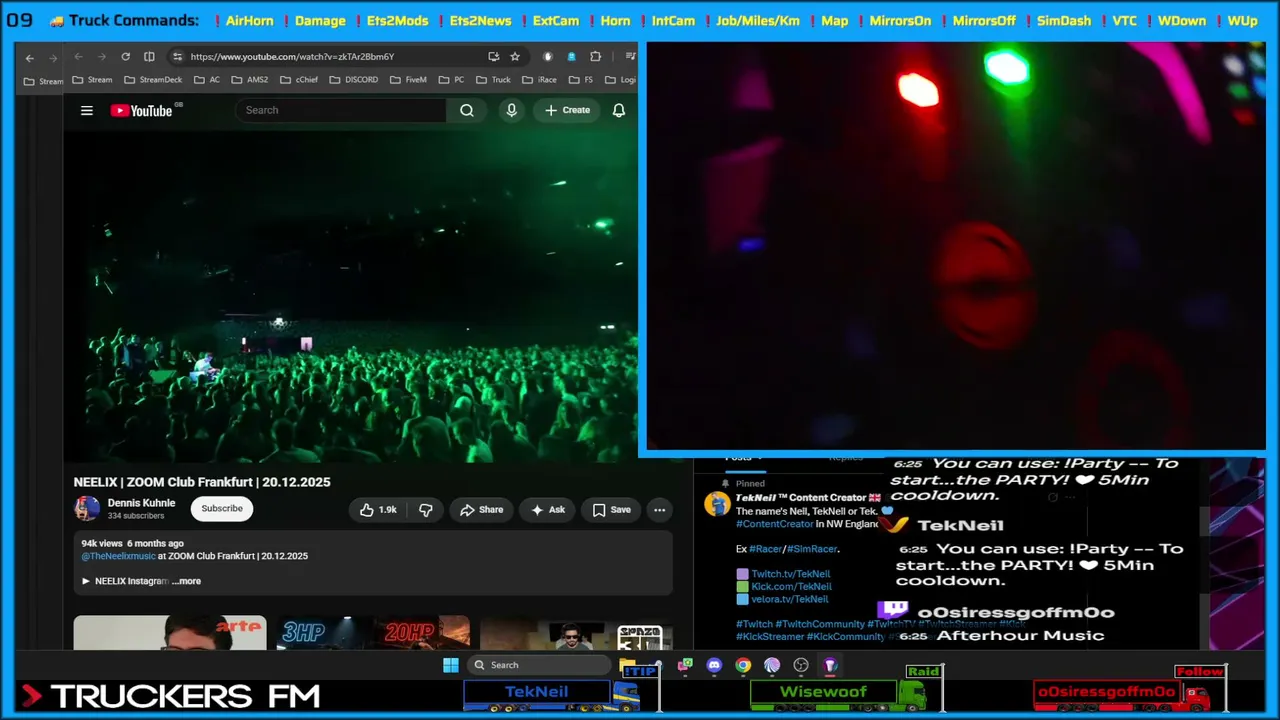
Task: Open the @TheNeelixmusic channel link
Action: (118, 556)
